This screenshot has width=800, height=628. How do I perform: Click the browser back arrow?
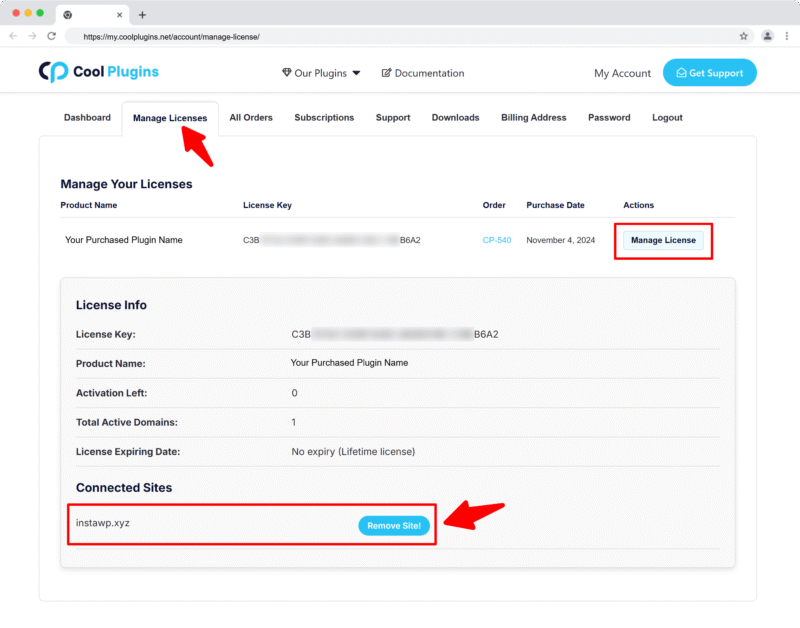pos(13,36)
